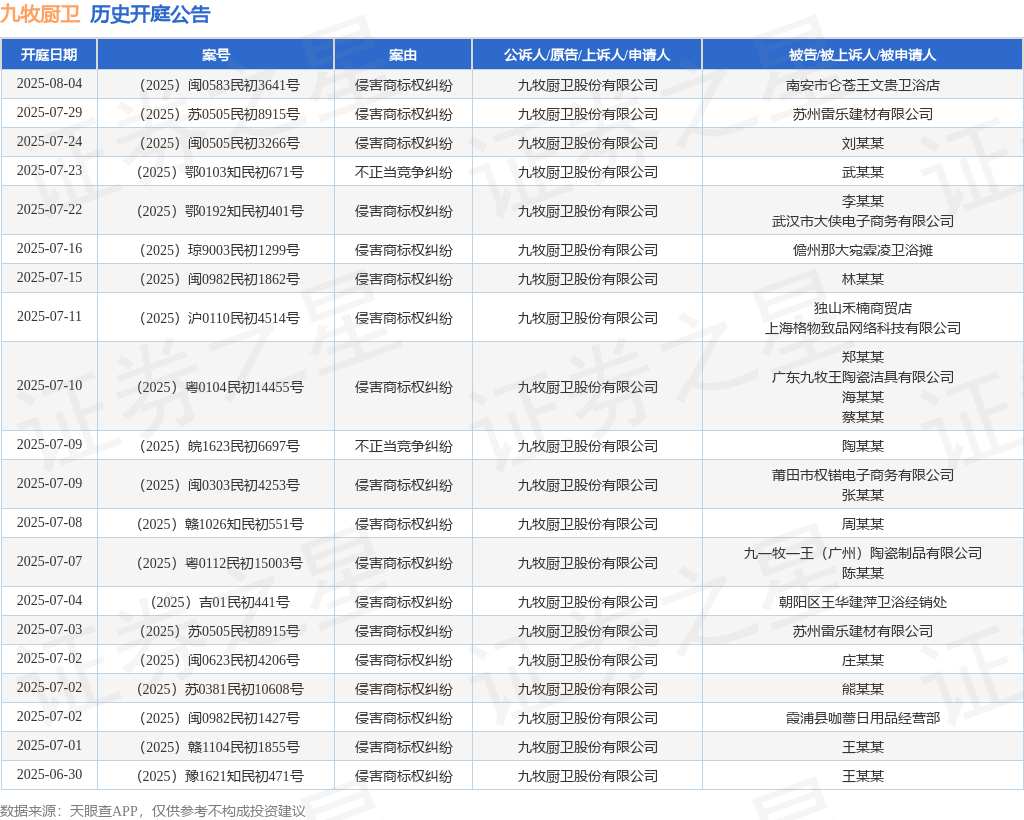Click defendant 熊某某
The width and height of the screenshot is (1024, 820).
863,689
